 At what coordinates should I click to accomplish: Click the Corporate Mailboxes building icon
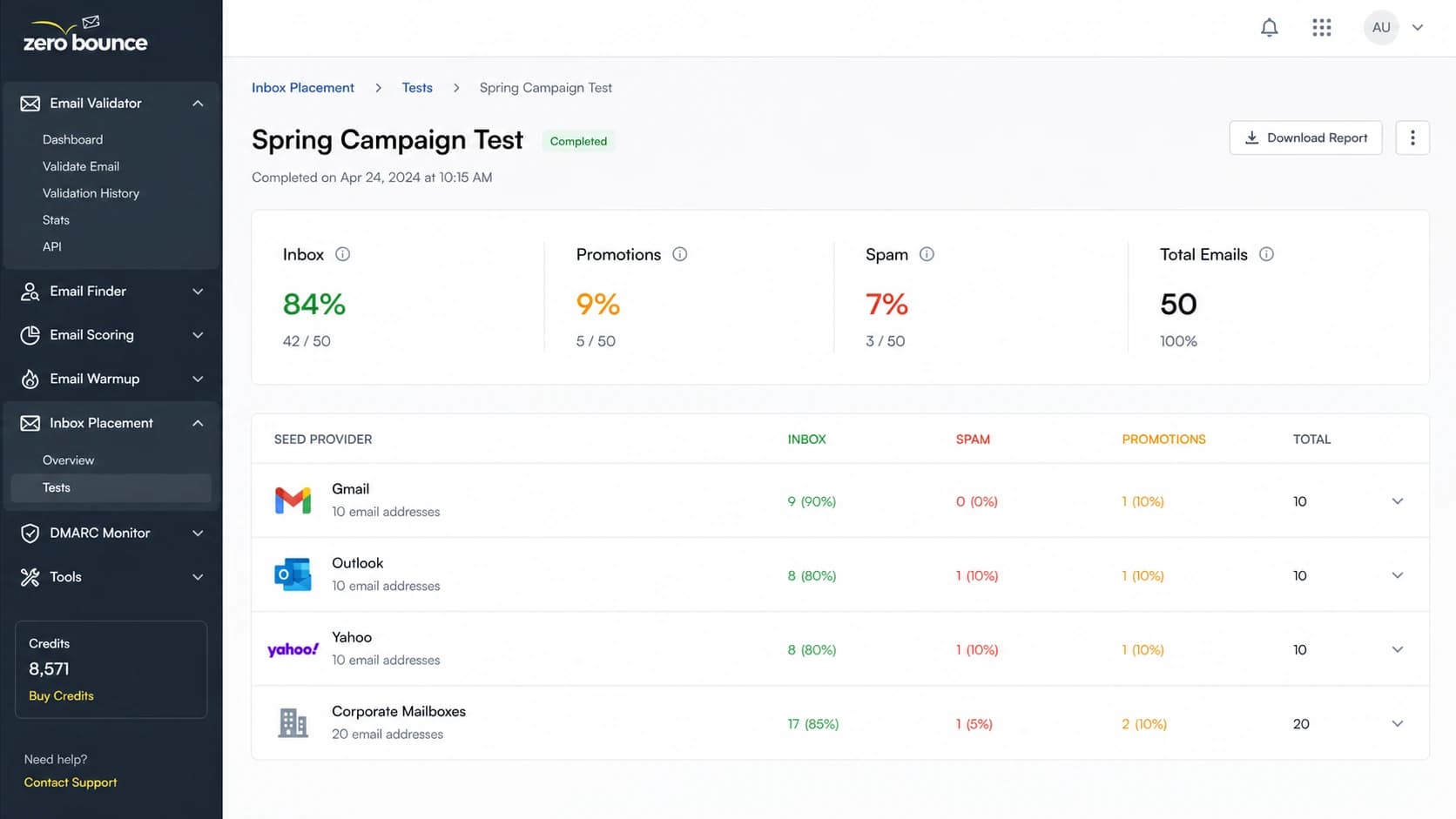[293, 722]
